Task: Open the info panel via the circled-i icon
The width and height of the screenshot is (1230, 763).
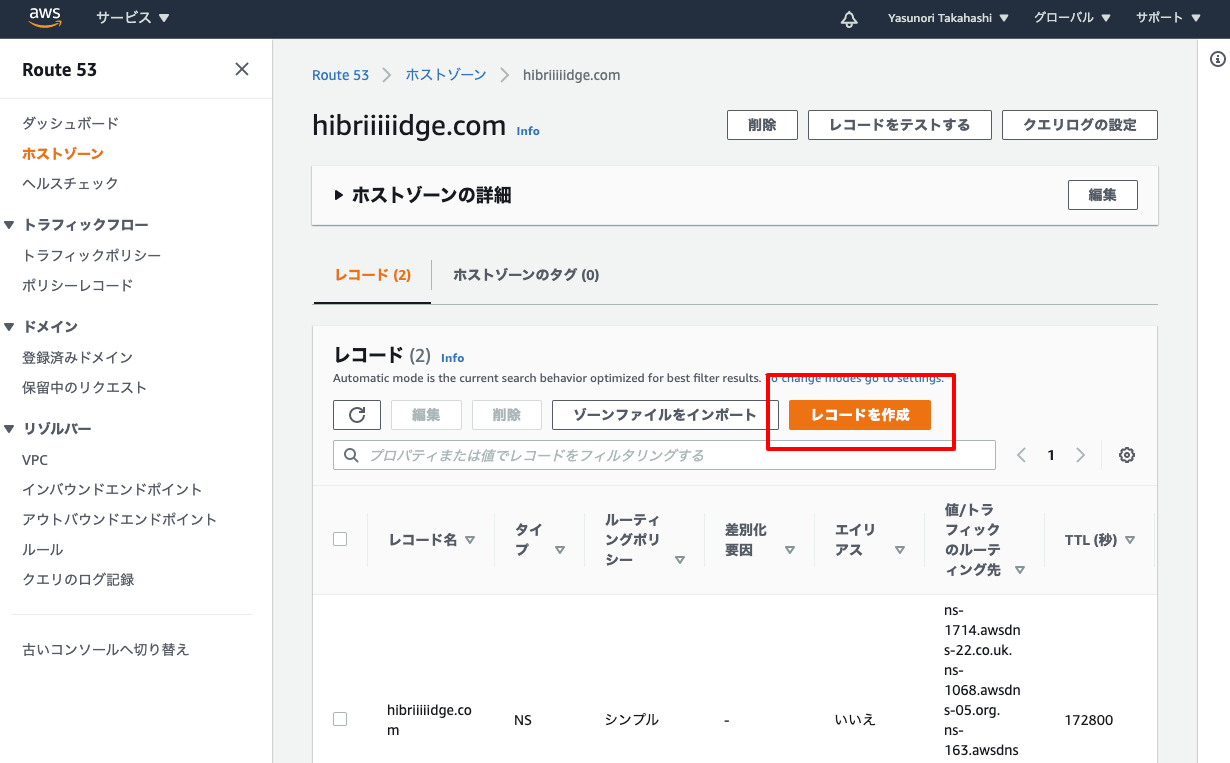Action: point(1218,57)
